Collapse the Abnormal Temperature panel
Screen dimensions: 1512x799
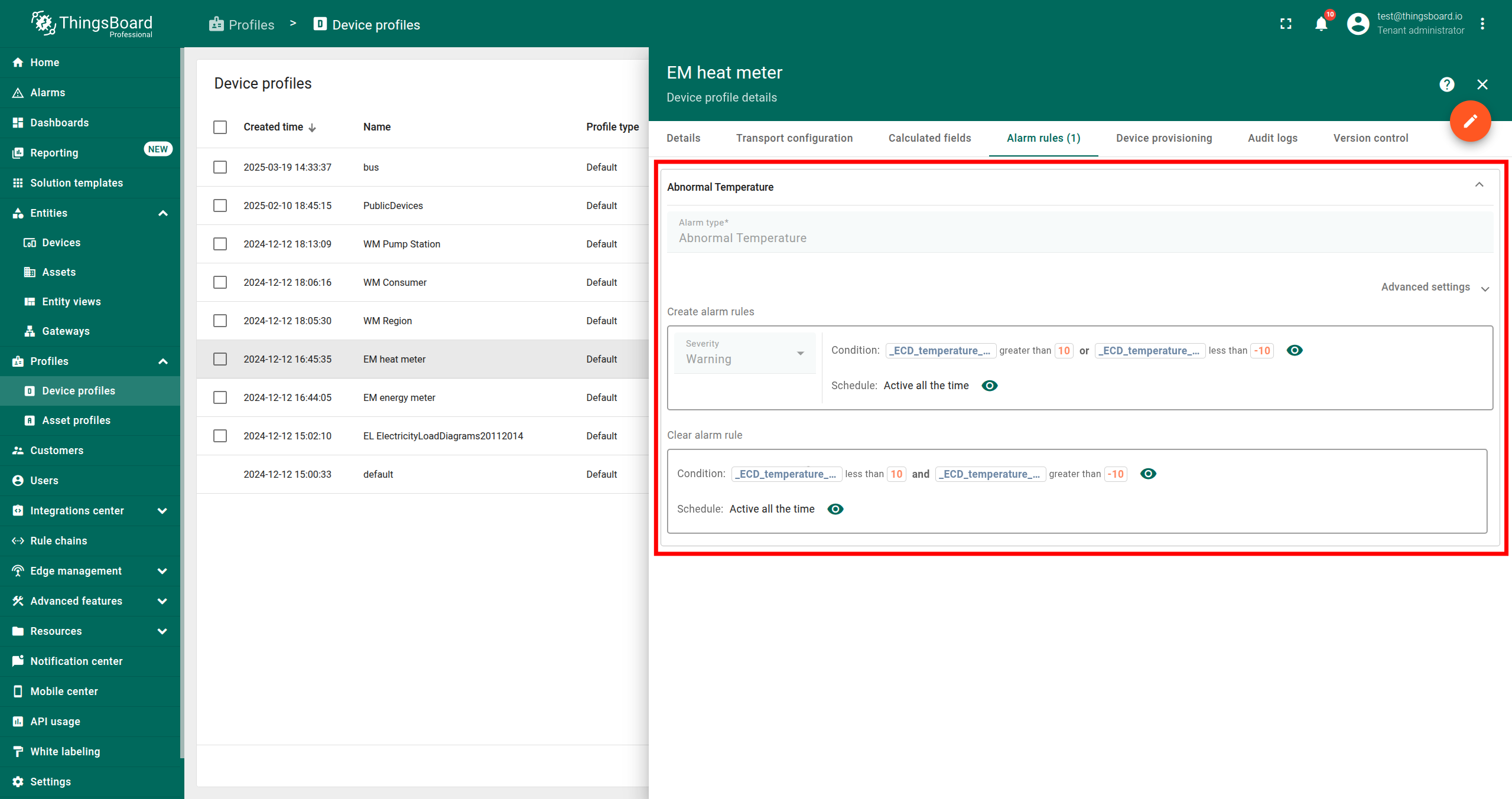pyautogui.click(x=1479, y=185)
